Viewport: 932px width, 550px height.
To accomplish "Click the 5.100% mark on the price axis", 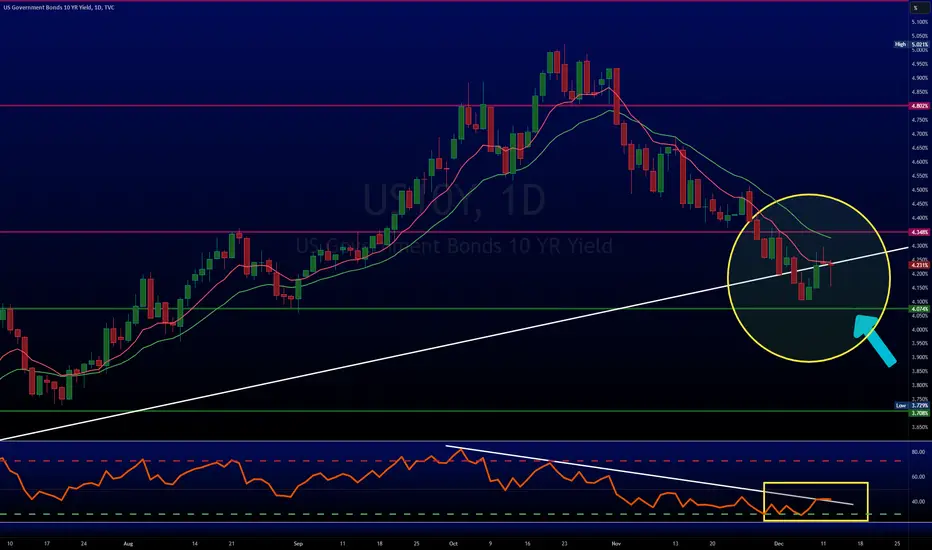I will pos(919,22).
